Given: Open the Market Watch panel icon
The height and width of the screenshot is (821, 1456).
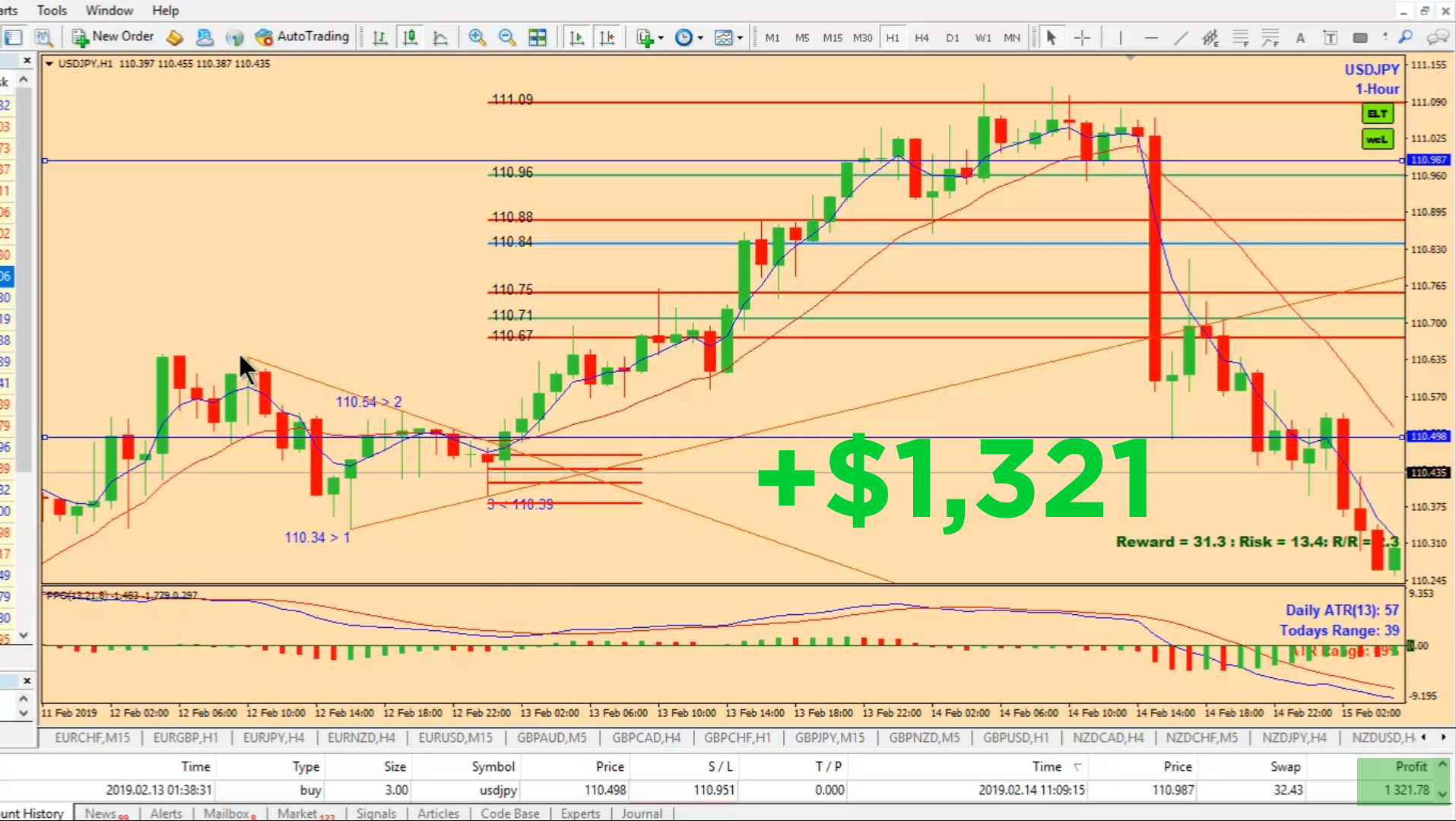Looking at the screenshot, I should click(14, 37).
